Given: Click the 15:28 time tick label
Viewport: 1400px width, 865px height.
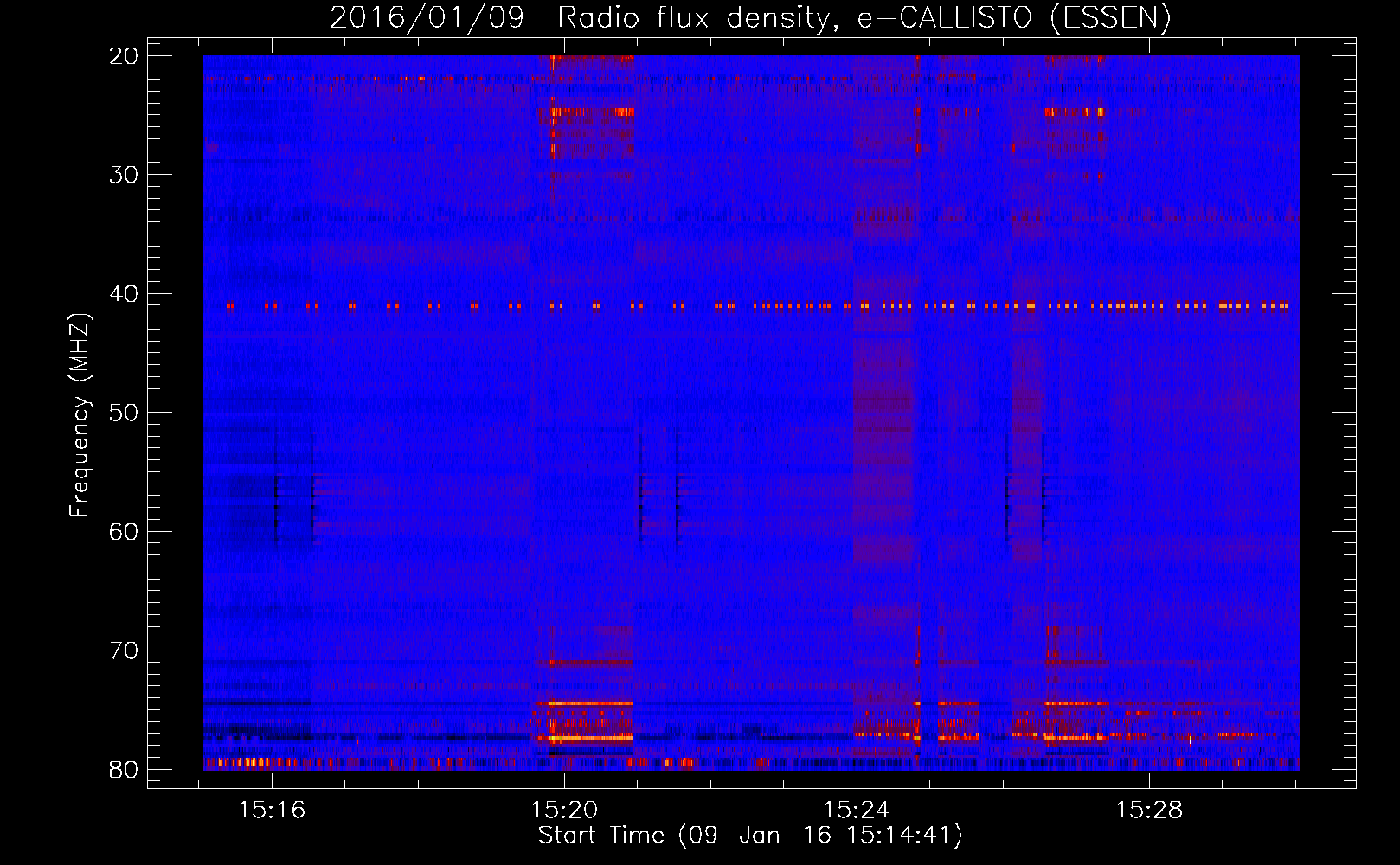Looking at the screenshot, I should pos(1149,811).
